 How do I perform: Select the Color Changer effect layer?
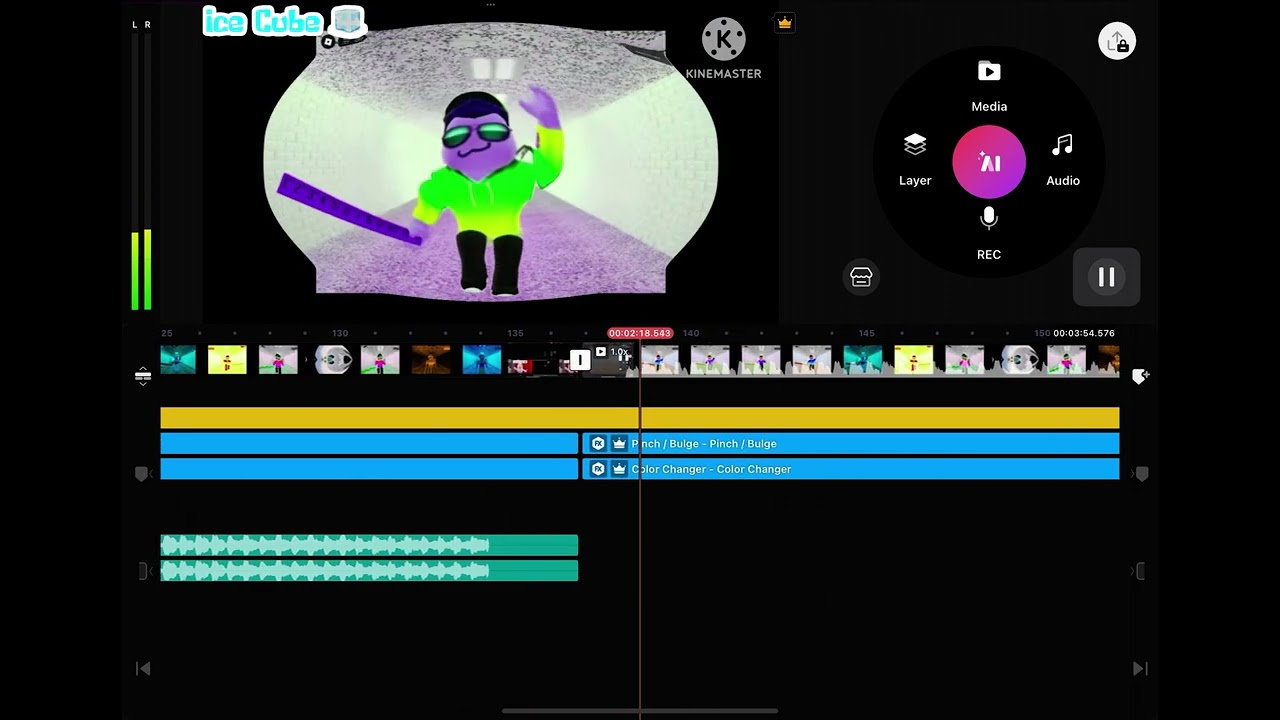coord(851,468)
